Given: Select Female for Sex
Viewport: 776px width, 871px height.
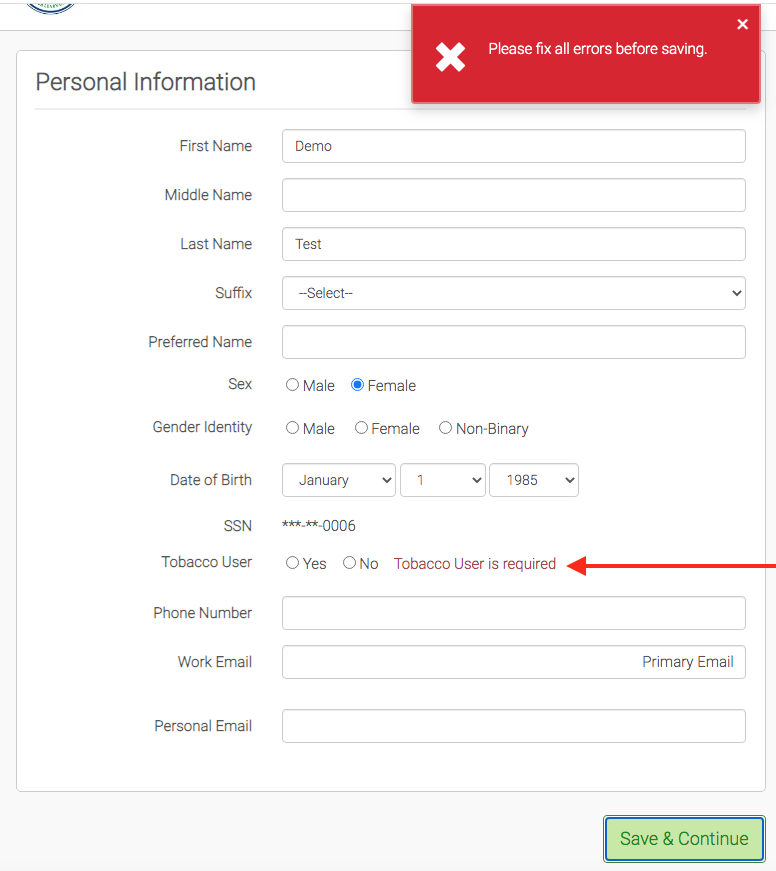Looking at the screenshot, I should [x=357, y=385].
